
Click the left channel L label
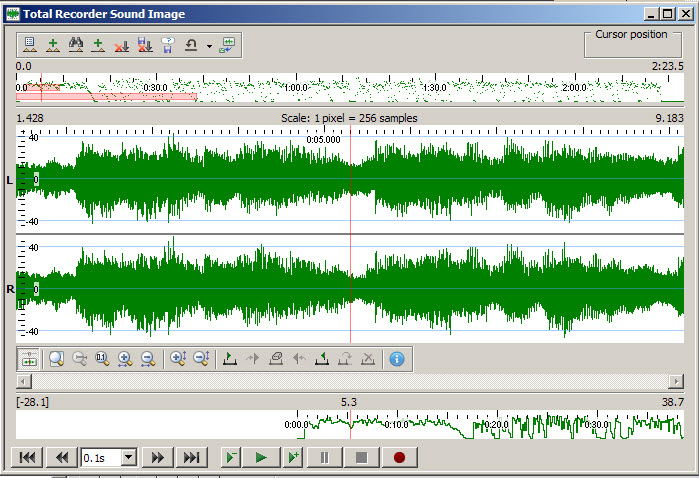tap(10, 180)
